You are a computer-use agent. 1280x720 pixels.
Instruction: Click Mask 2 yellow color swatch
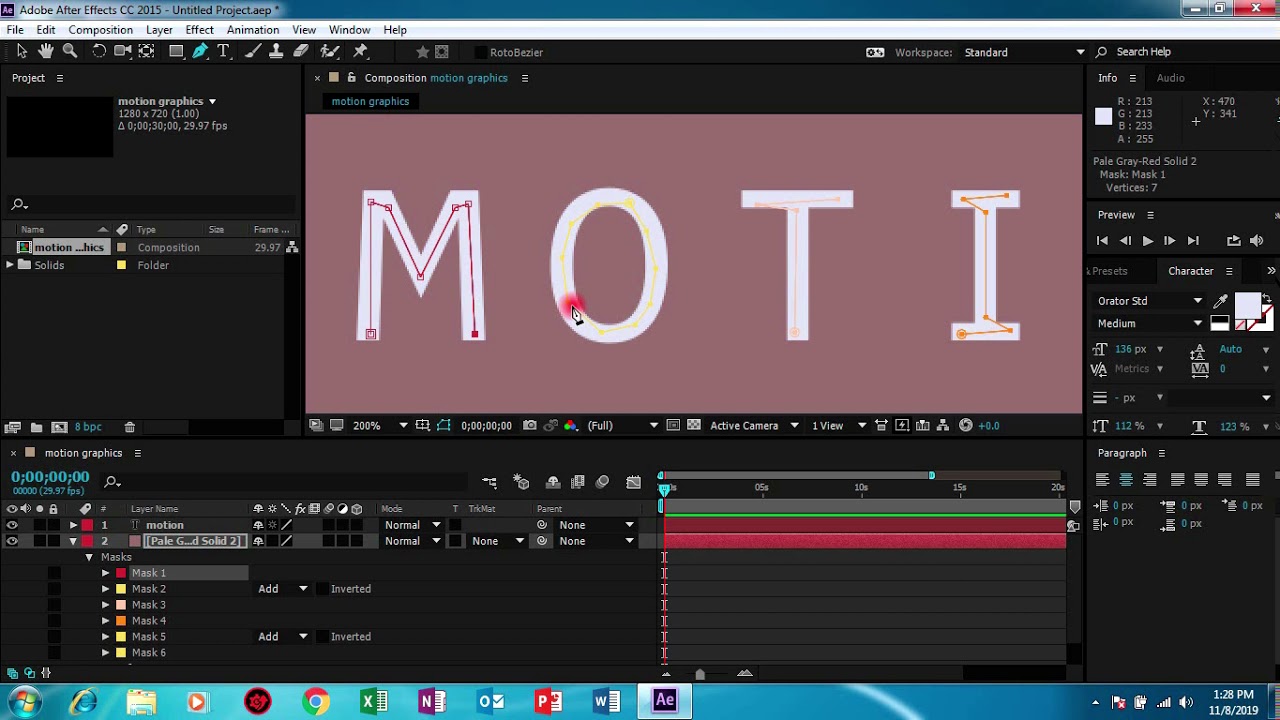(121, 589)
